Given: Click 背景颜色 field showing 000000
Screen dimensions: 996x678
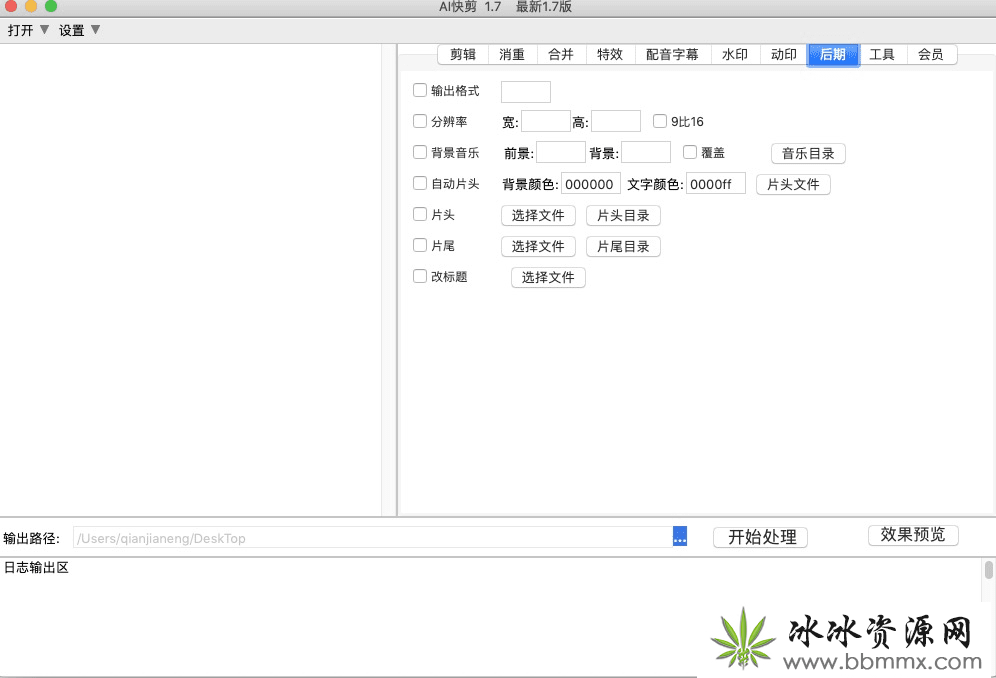Looking at the screenshot, I should tap(591, 184).
